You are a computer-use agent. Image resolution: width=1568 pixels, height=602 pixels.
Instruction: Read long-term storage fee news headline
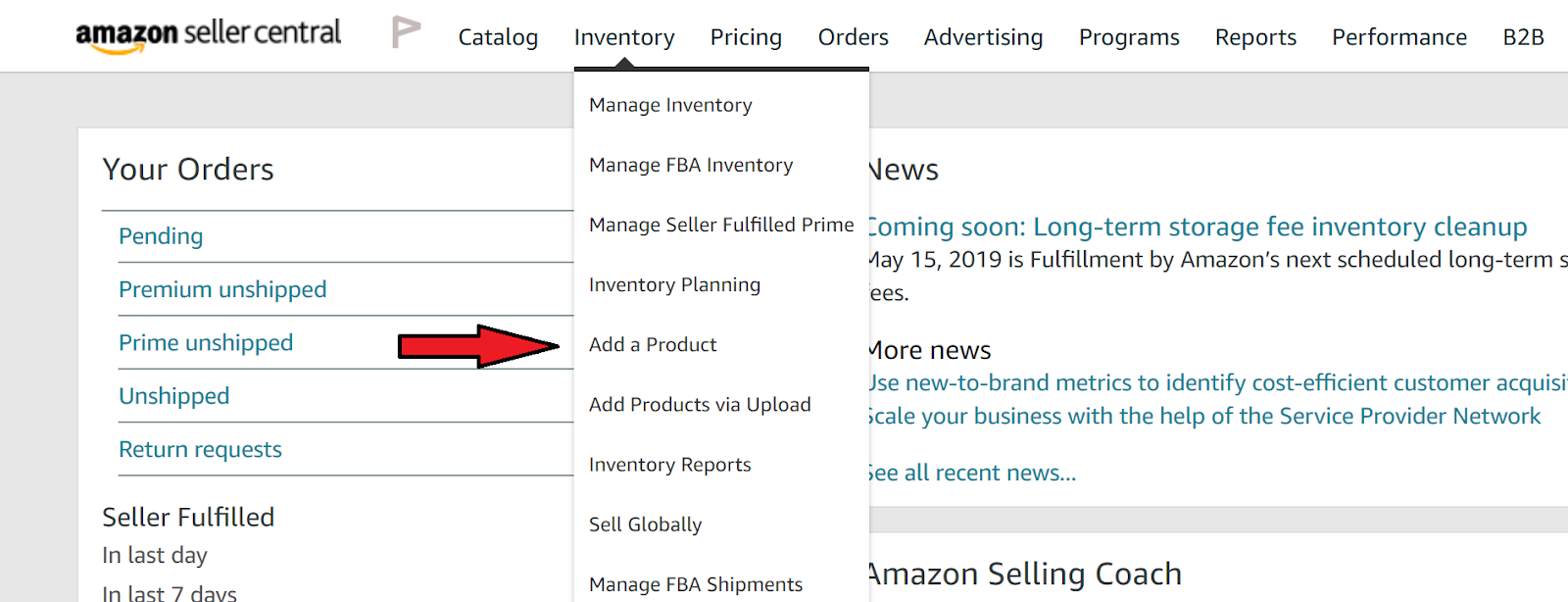point(1198,226)
